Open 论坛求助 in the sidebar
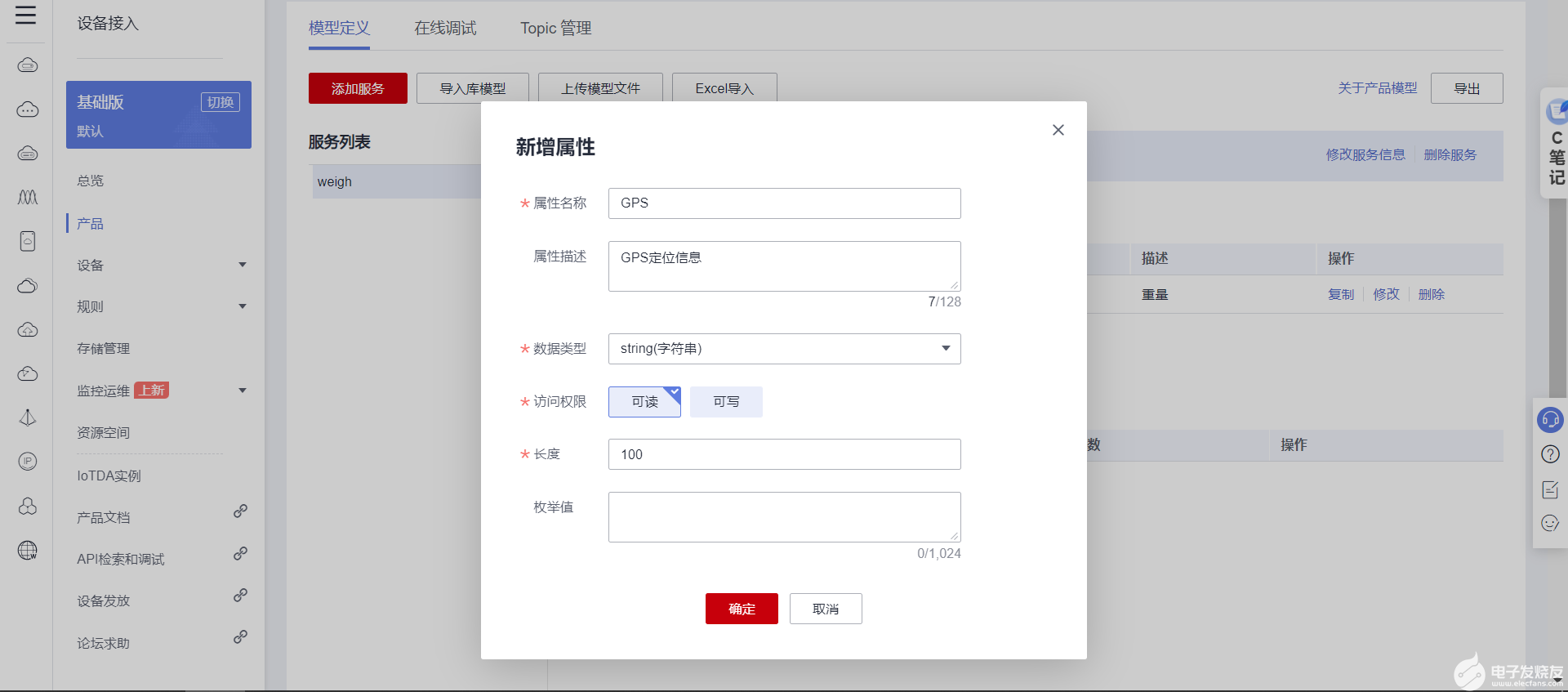Screen dimensions: 1568x692 [104, 644]
